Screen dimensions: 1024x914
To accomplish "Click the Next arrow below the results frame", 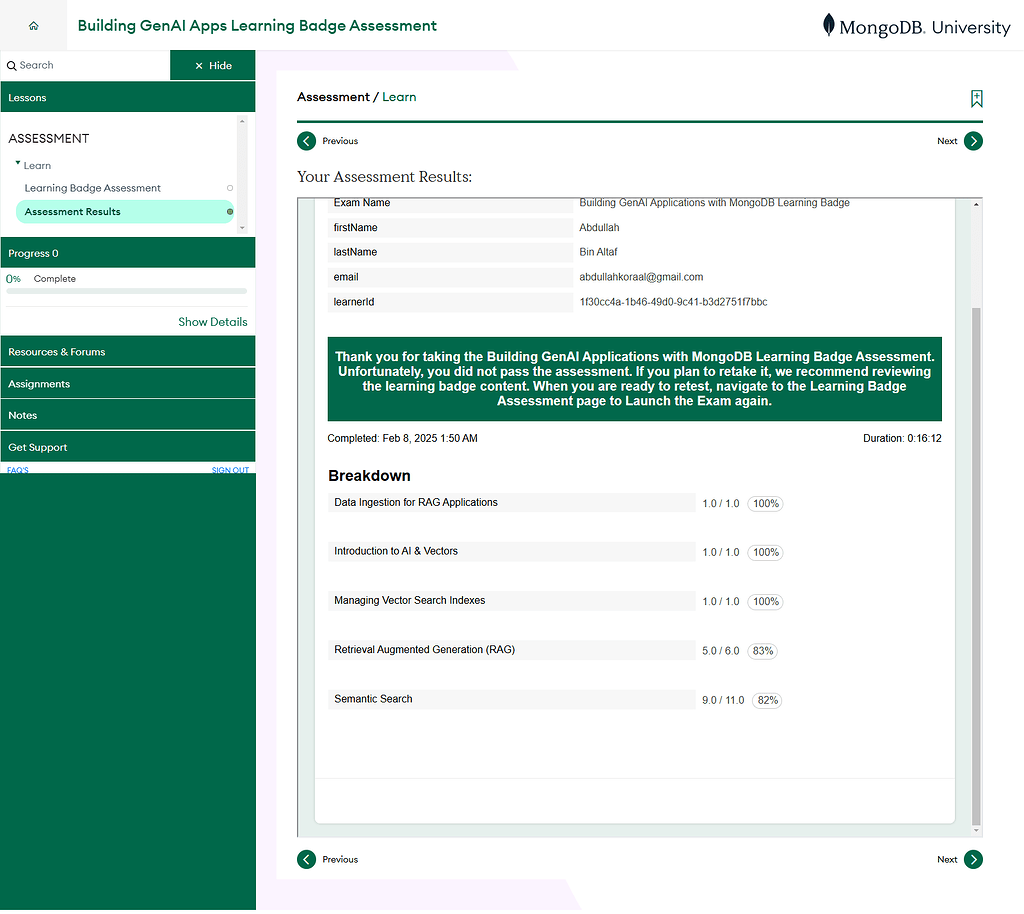I will 973,859.
